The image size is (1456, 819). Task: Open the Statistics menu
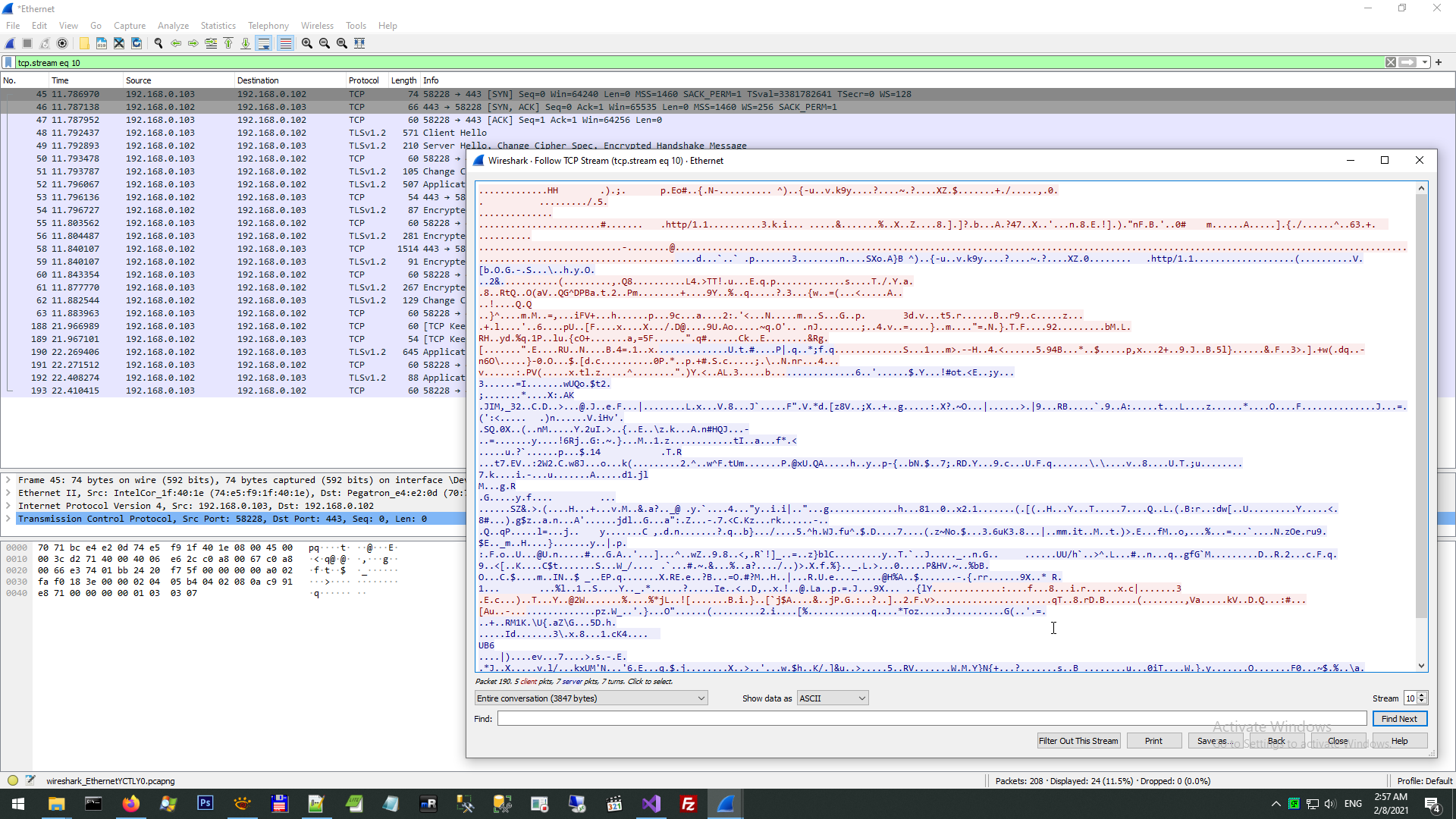pyautogui.click(x=218, y=25)
